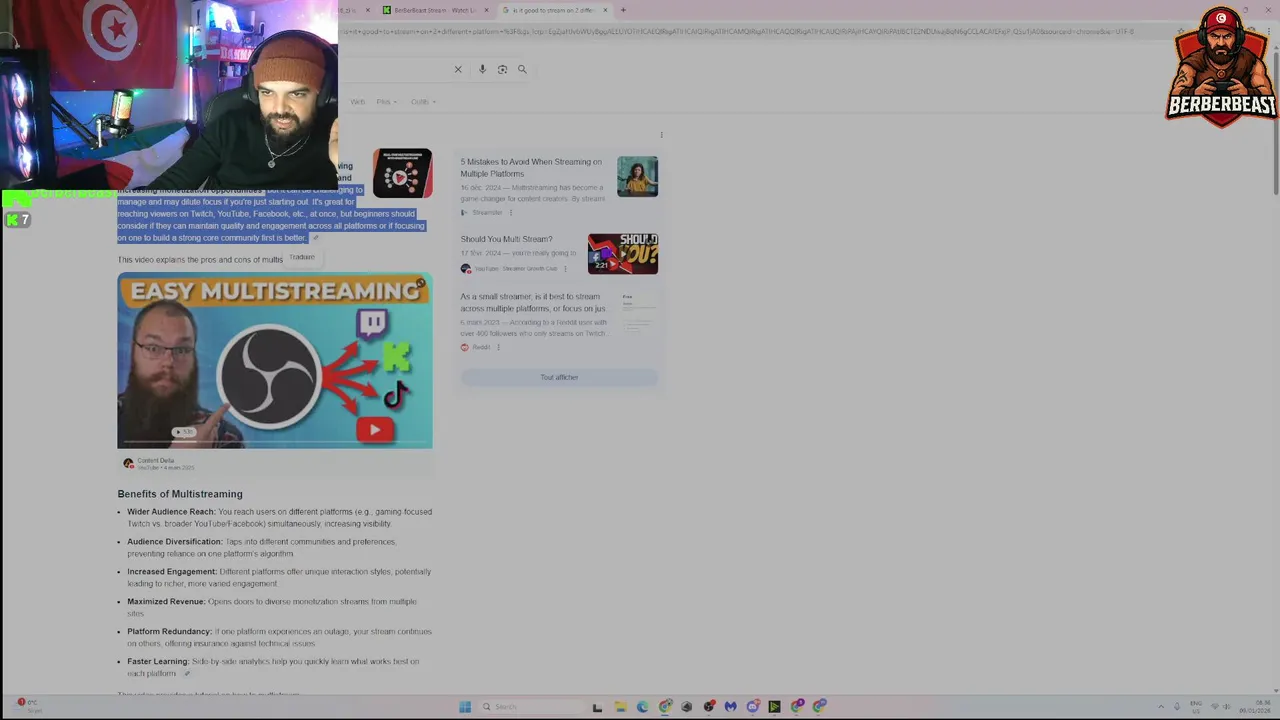Close the BerBerBeast Stream tab
This screenshot has height=720, width=1280.
[487, 10]
